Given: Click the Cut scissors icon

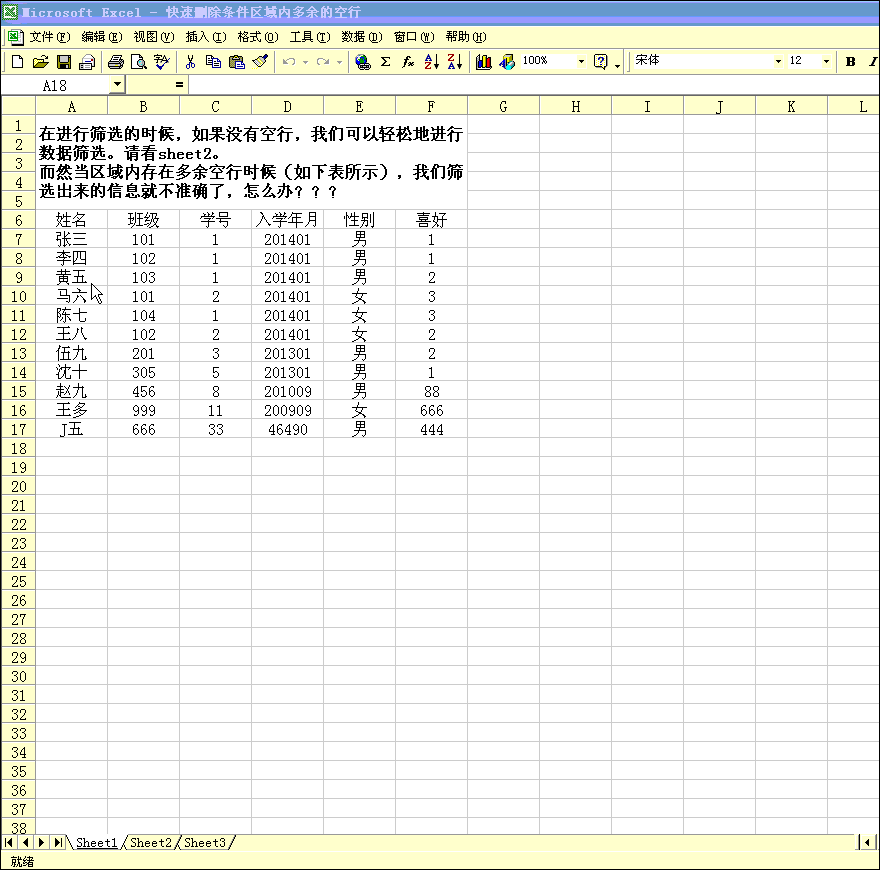Looking at the screenshot, I should (x=189, y=62).
